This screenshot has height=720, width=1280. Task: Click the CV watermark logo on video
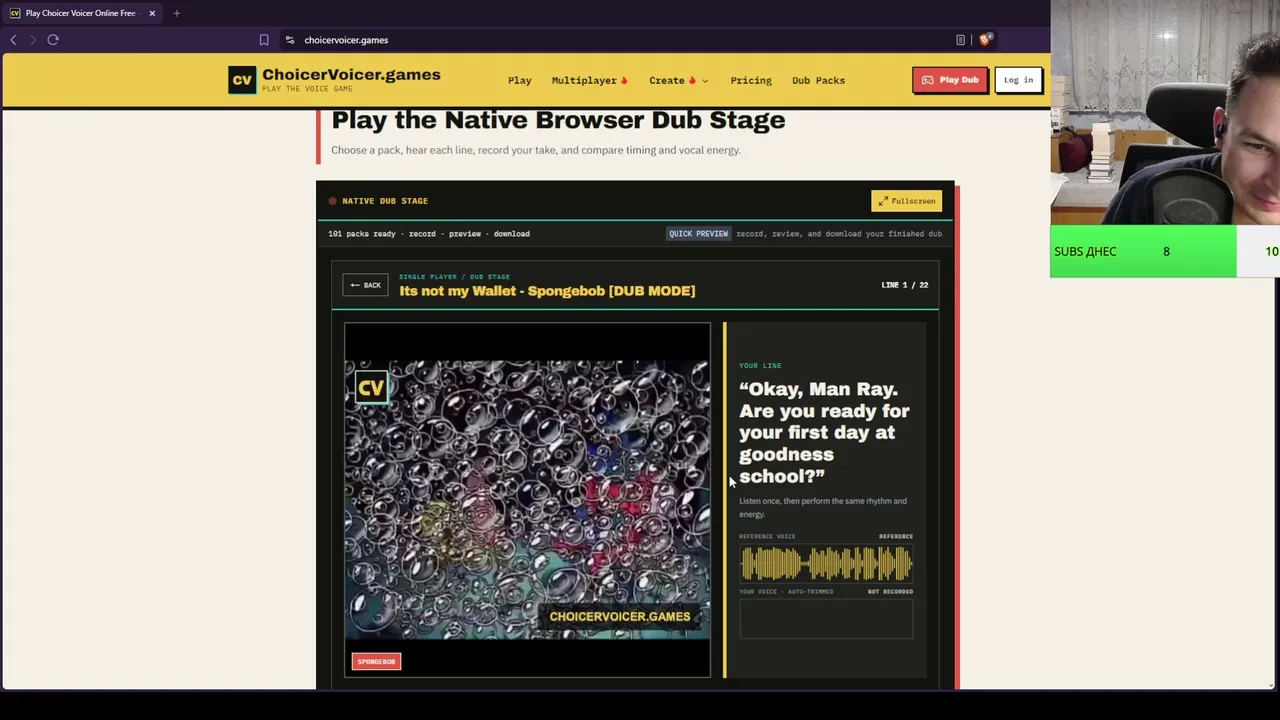click(371, 388)
